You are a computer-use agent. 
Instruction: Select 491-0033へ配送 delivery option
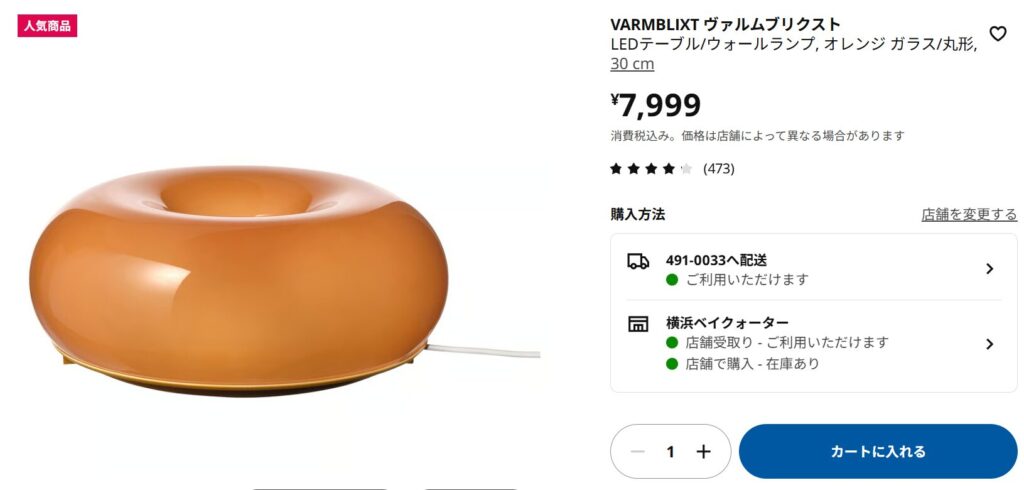point(814,269)
